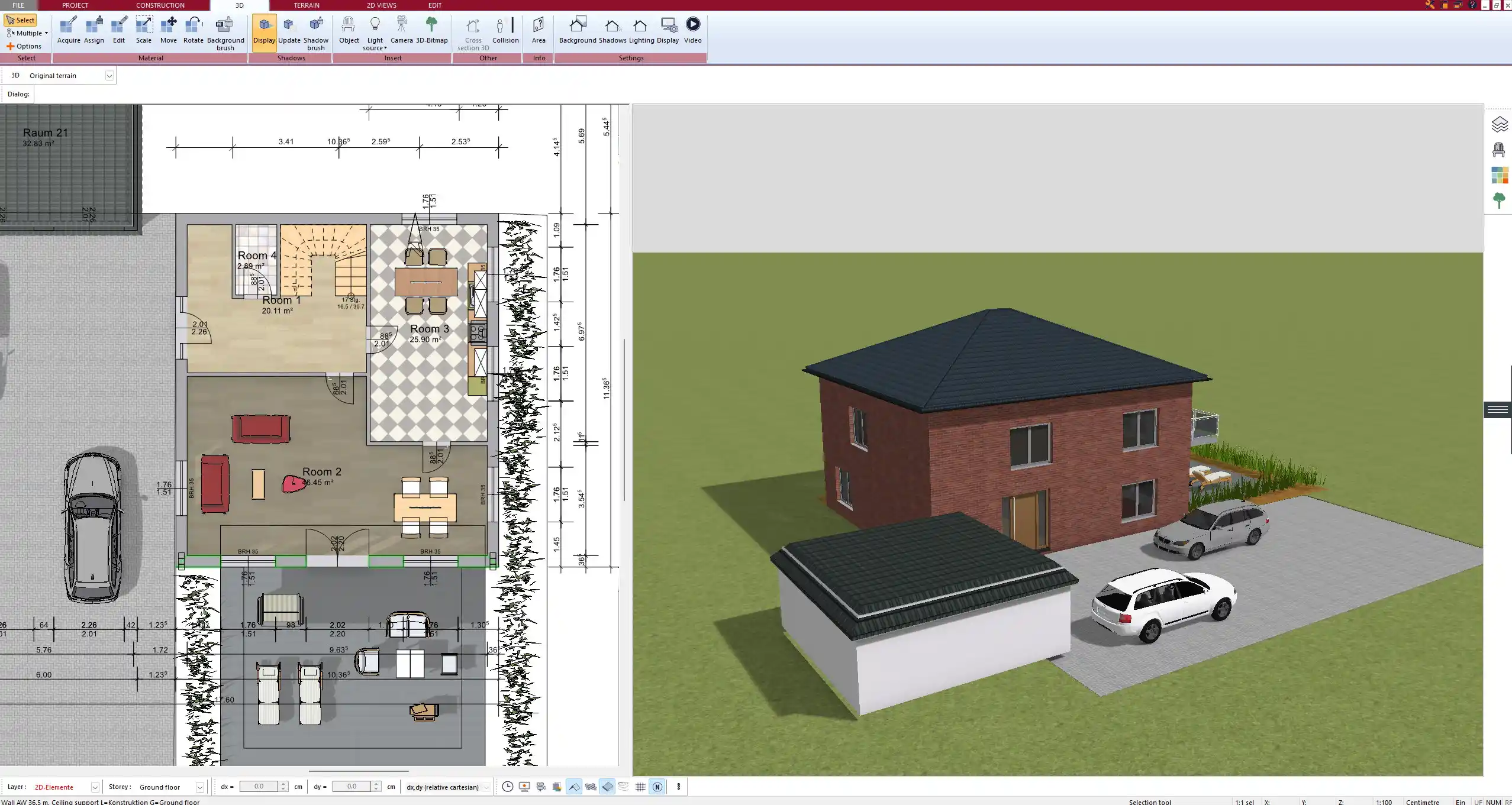Image resolution: width=1512 pixels, height=805 pixels.
Task: Toggle the north arrow N button
Action: (657, 787)
